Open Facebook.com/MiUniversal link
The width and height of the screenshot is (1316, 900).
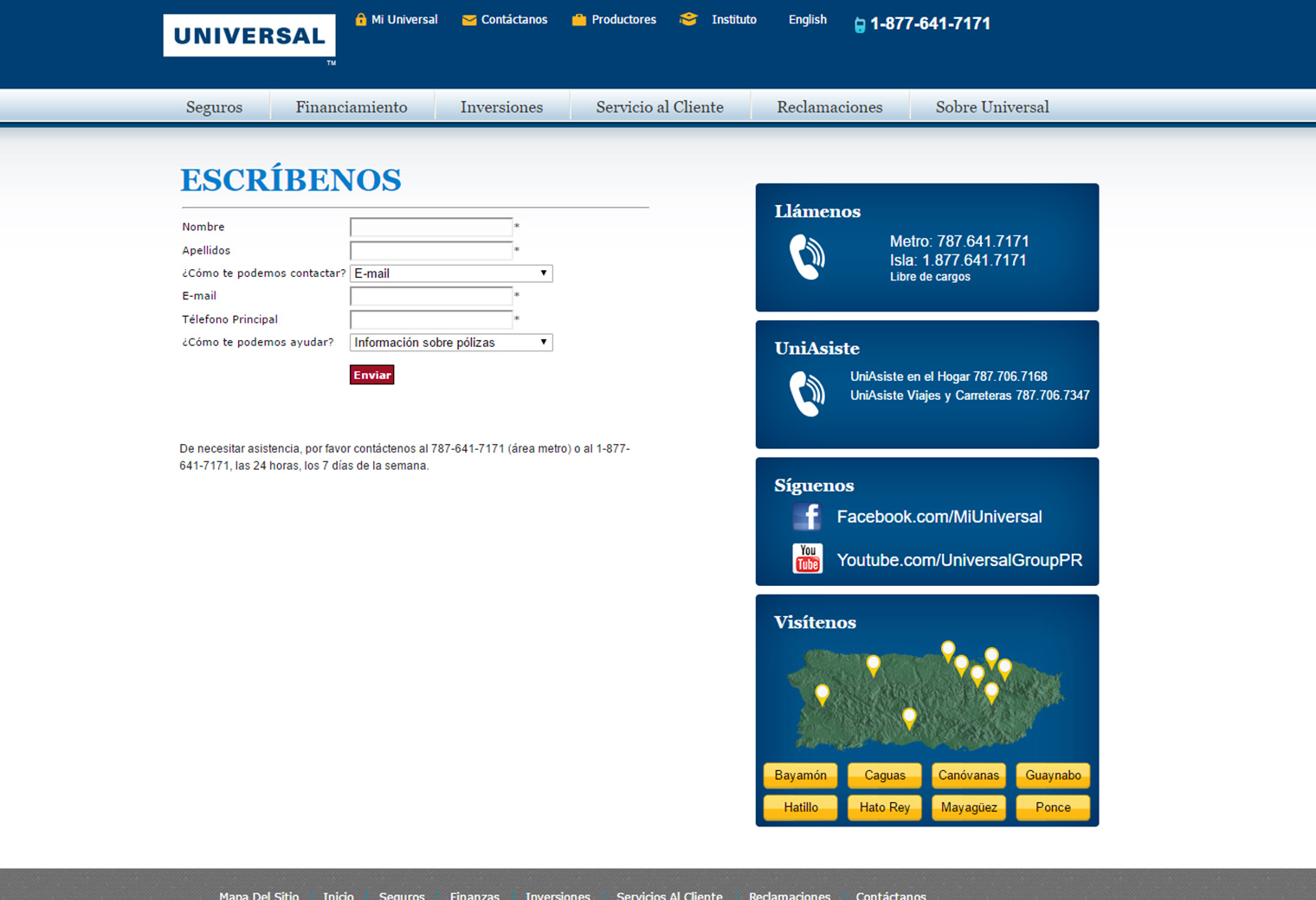[x=939, y=517]
